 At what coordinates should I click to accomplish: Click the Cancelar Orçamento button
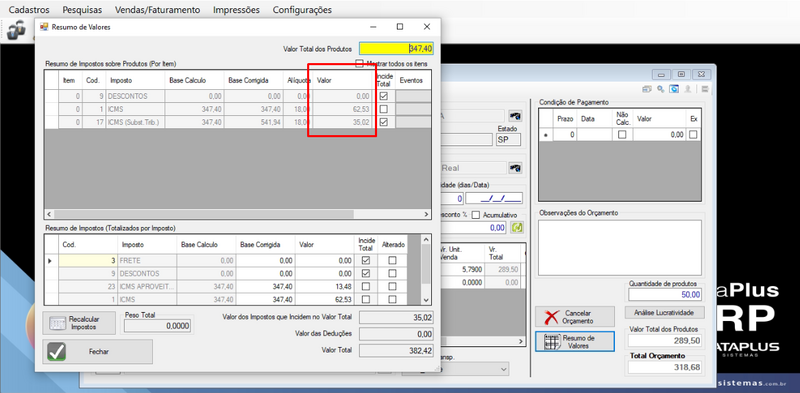coord(575,317)
